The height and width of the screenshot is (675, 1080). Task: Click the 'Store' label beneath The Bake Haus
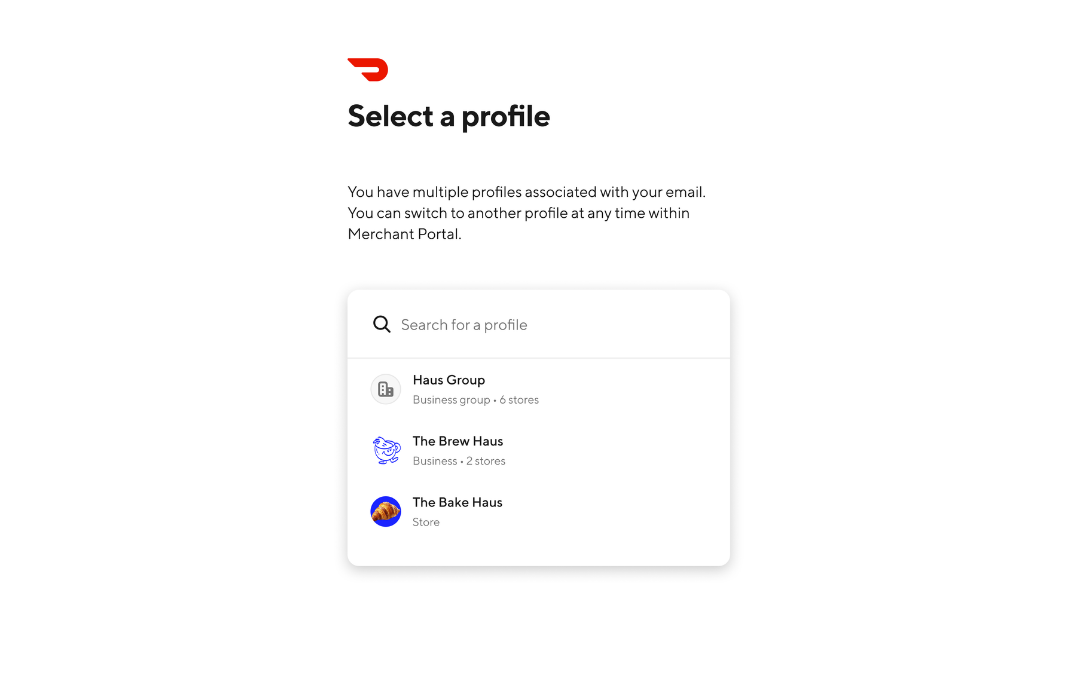point(426,522)
